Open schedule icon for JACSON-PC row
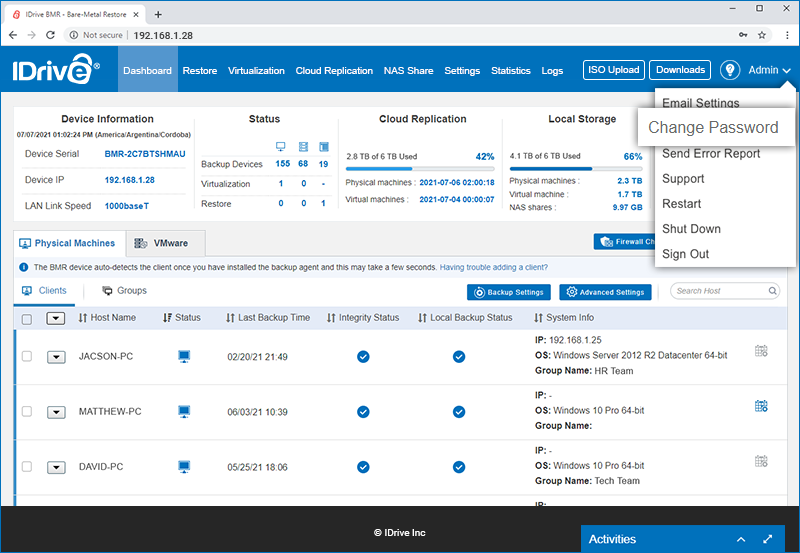This screenshot has height=553, width=800. 761,351
